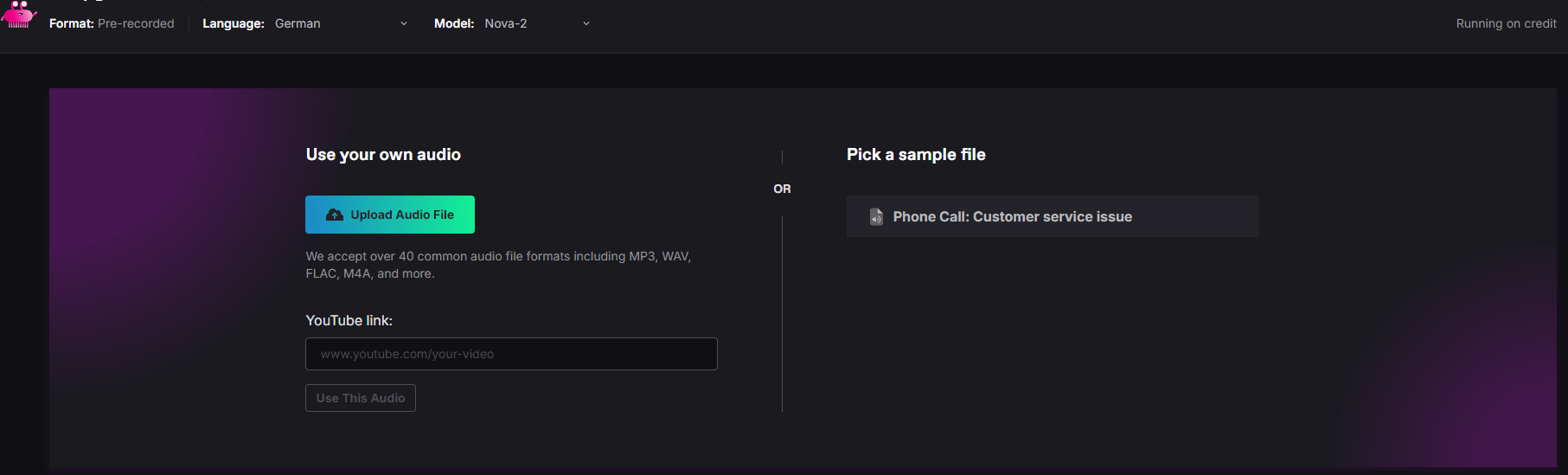Click the Use This Audio button
This screenshot has width=1568, height=475.
point(361,398)
